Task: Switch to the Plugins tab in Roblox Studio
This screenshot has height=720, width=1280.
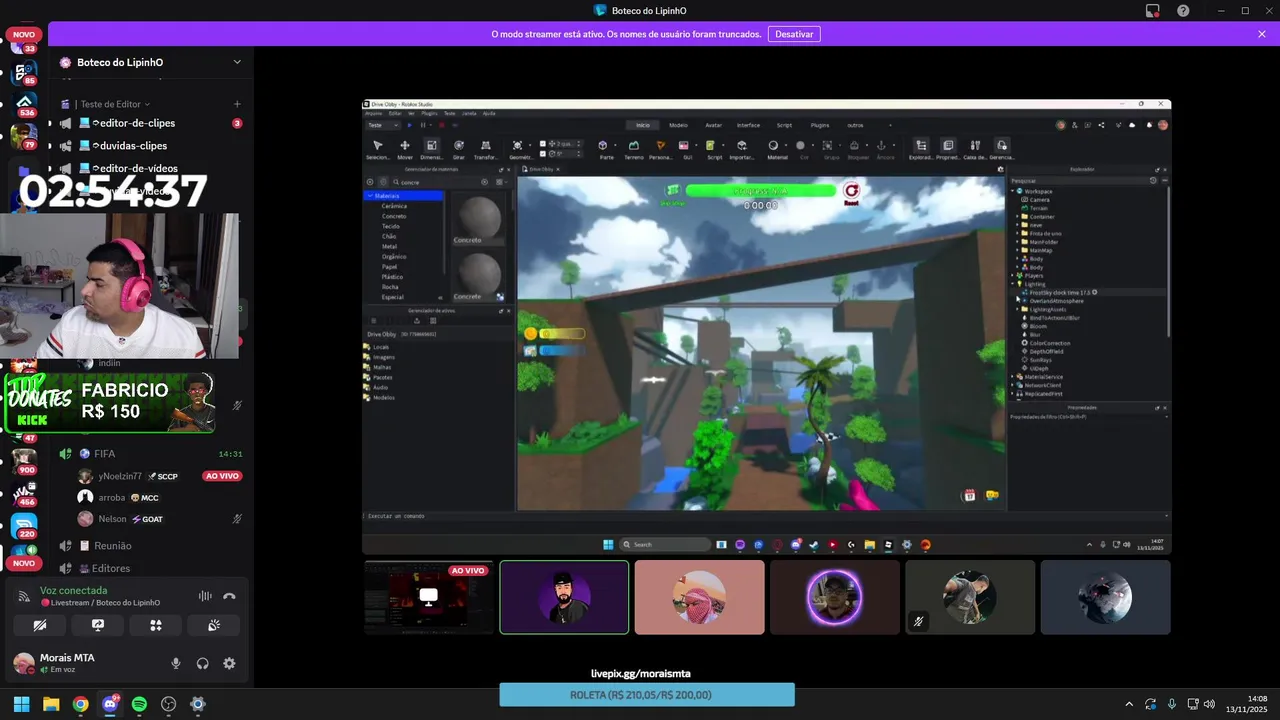Action: click(820, 125)
